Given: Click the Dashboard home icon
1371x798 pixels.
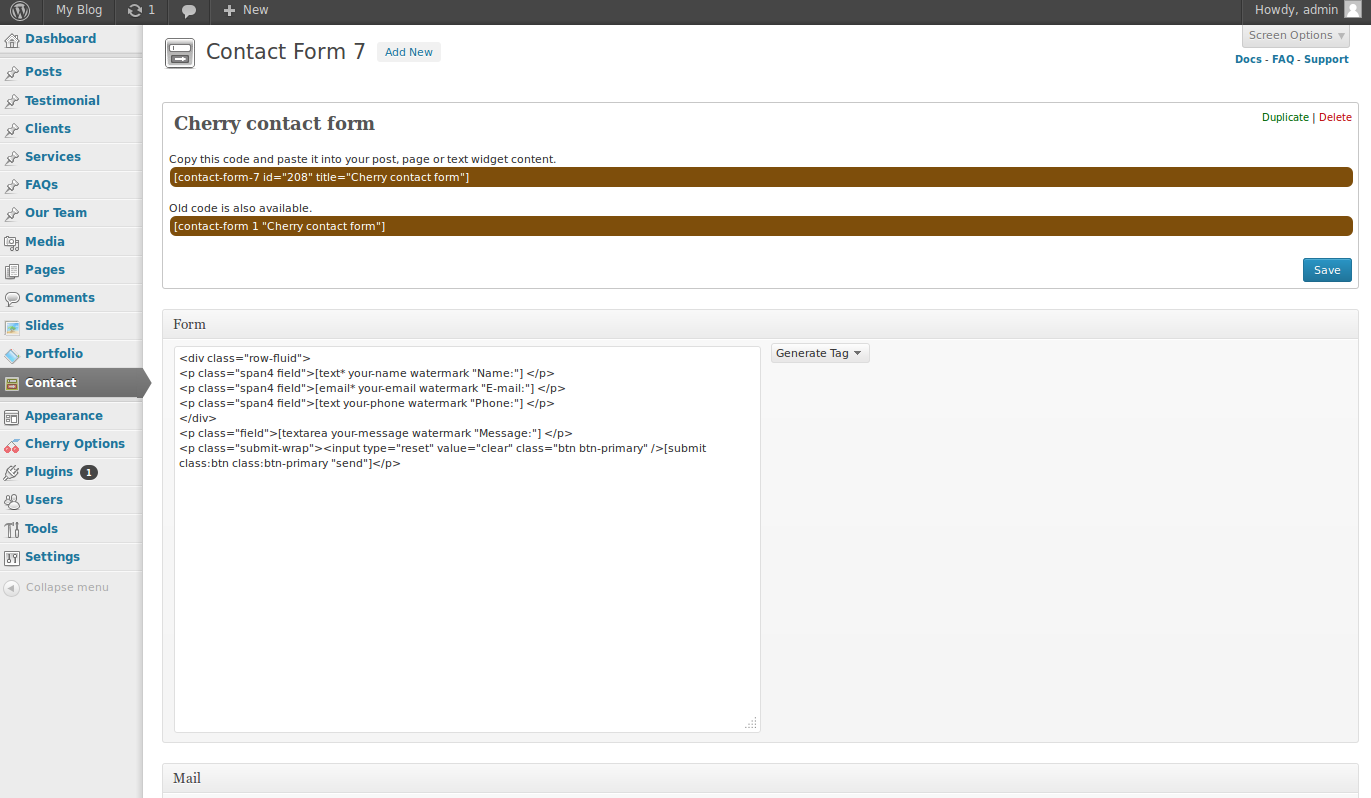Looking at the screenshot, I should [x=12, y=40].
